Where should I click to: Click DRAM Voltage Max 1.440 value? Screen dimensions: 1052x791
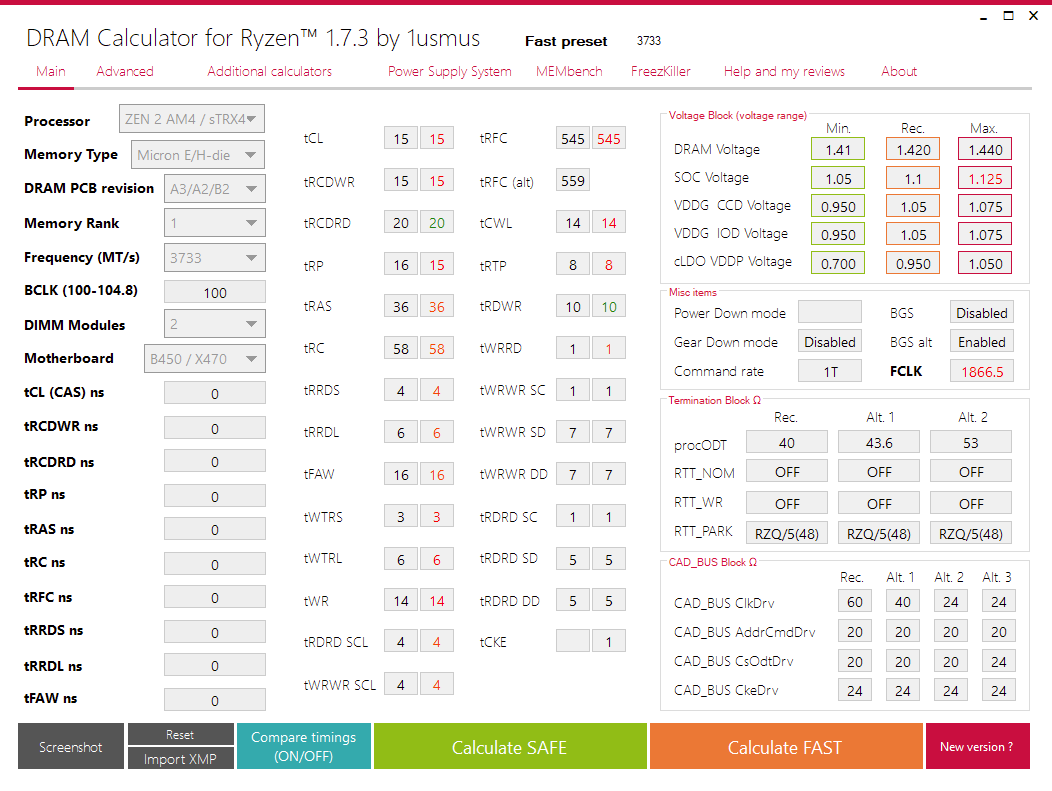[x=985, y=150]
